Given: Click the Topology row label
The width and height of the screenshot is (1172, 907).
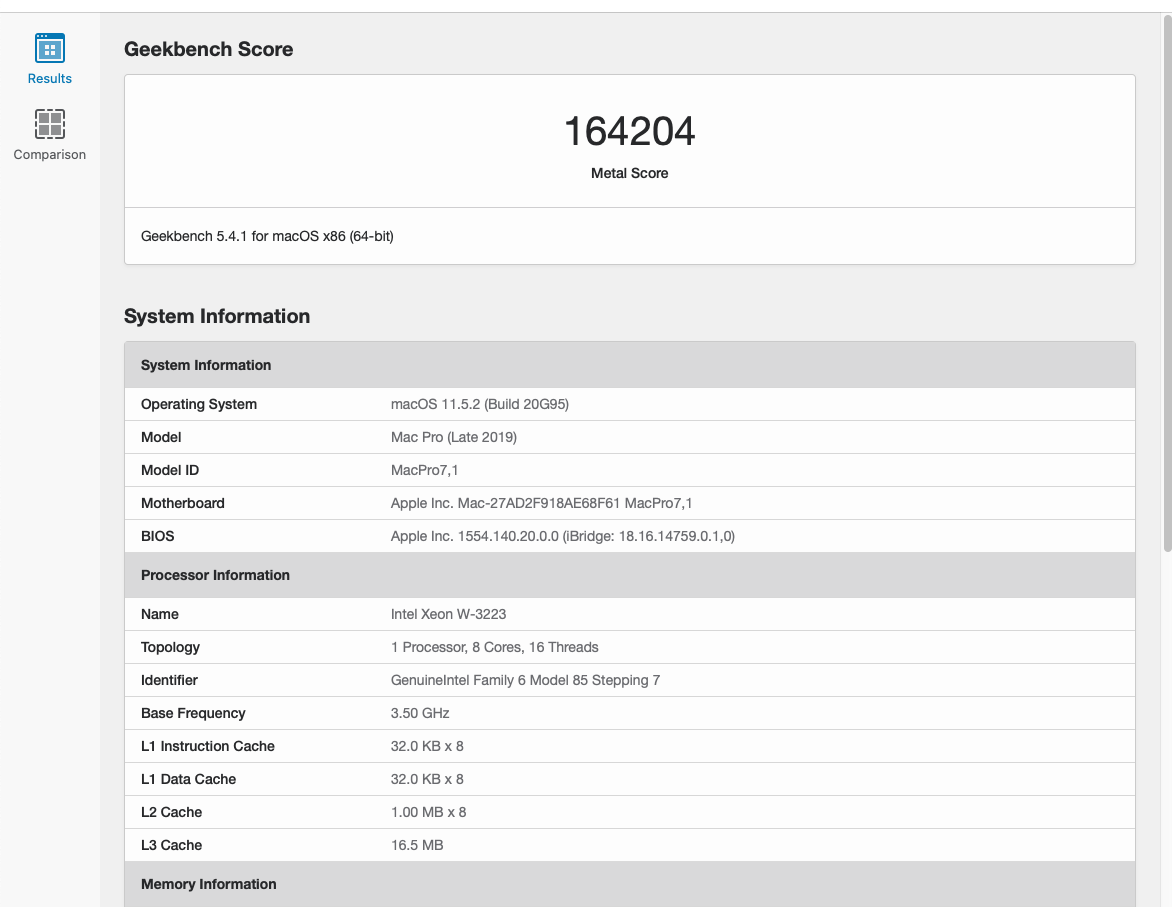Looking at the screenshot, I should point(170,648).
